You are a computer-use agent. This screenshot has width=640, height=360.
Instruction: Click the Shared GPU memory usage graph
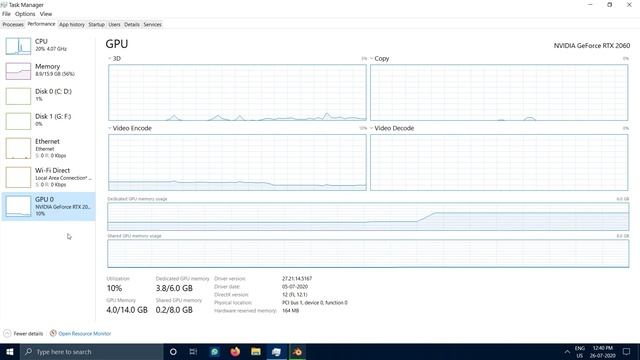pyautogui.click(x=368, y=253)
